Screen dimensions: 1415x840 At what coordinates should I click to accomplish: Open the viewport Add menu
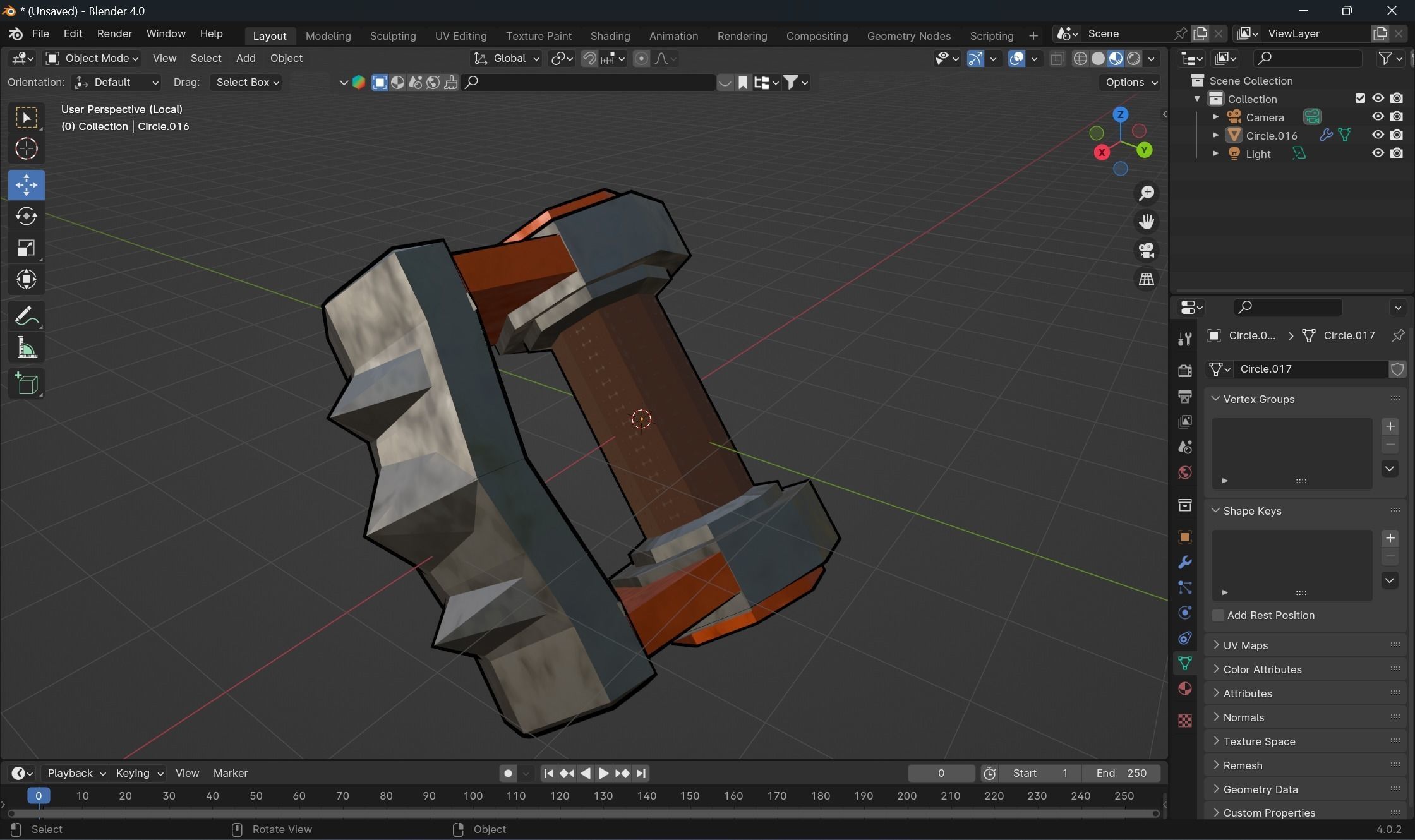246,58
